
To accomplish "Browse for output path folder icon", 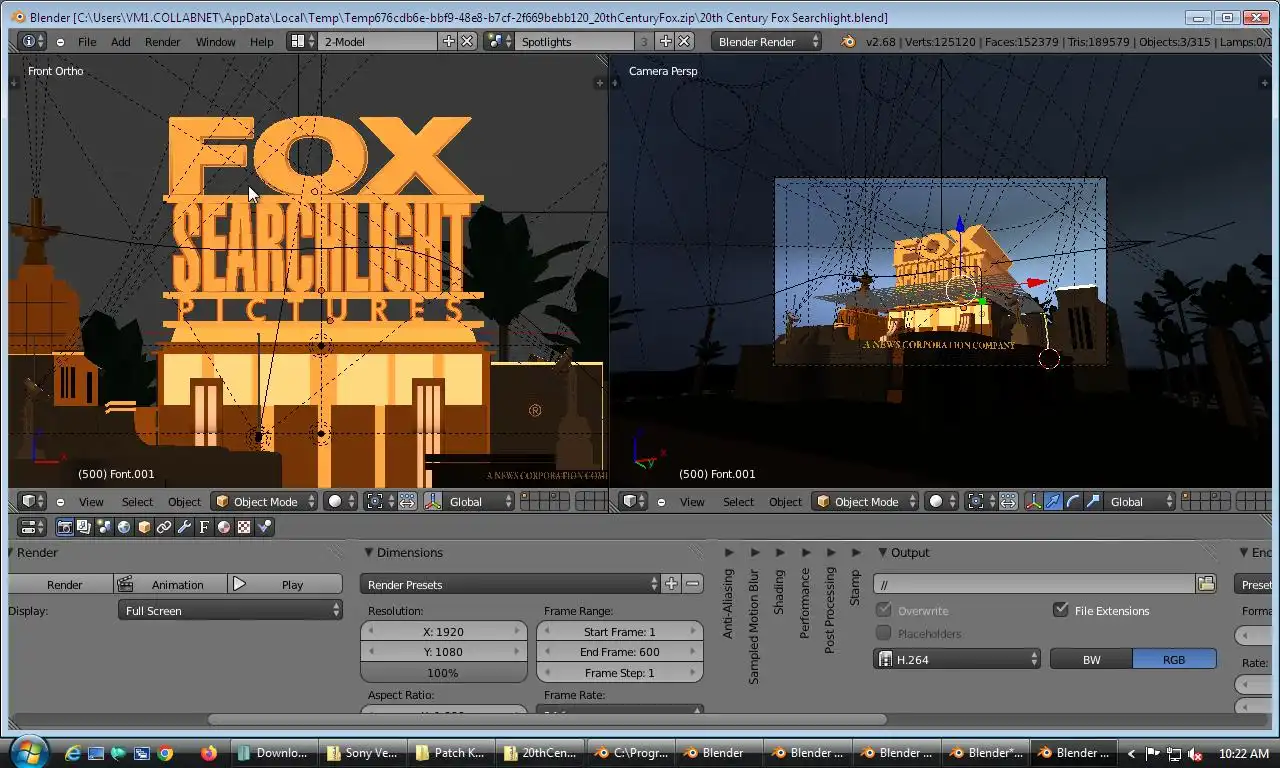I will (1206, 584).
